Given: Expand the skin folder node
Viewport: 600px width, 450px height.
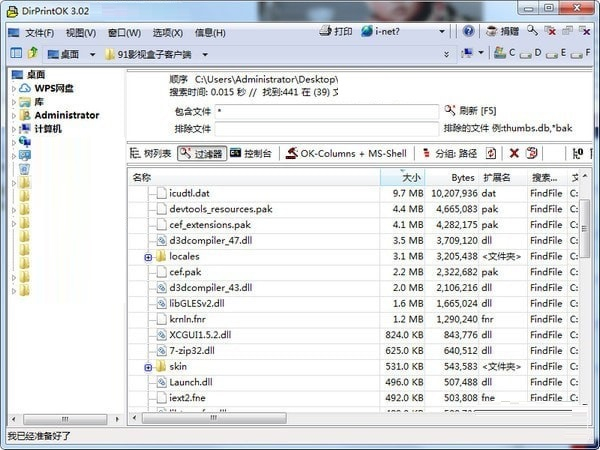Looking at the screenshot, I should click(x=148, y=367).
